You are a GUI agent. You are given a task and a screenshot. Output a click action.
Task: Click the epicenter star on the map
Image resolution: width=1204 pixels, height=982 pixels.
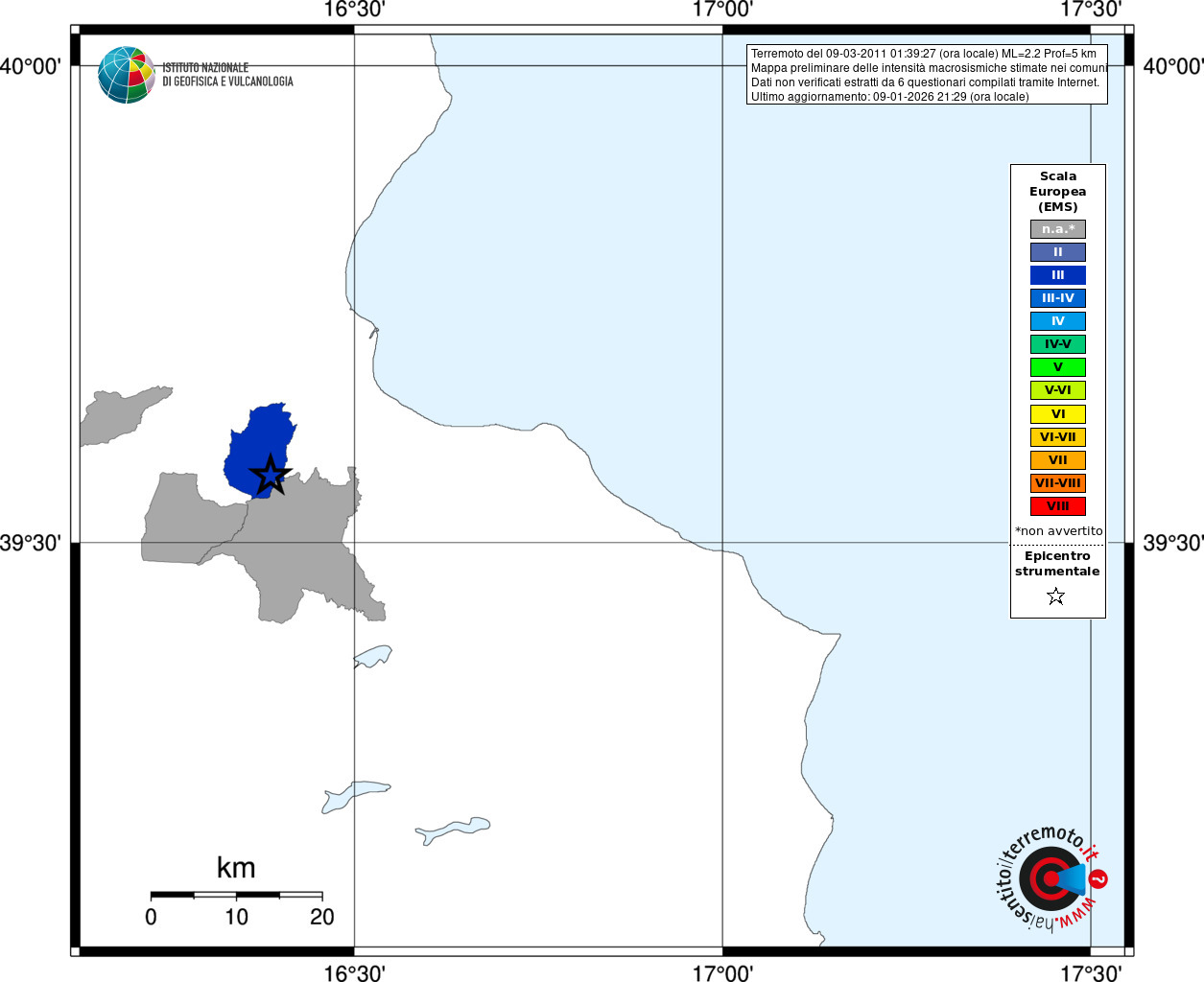tap(271, 475)
